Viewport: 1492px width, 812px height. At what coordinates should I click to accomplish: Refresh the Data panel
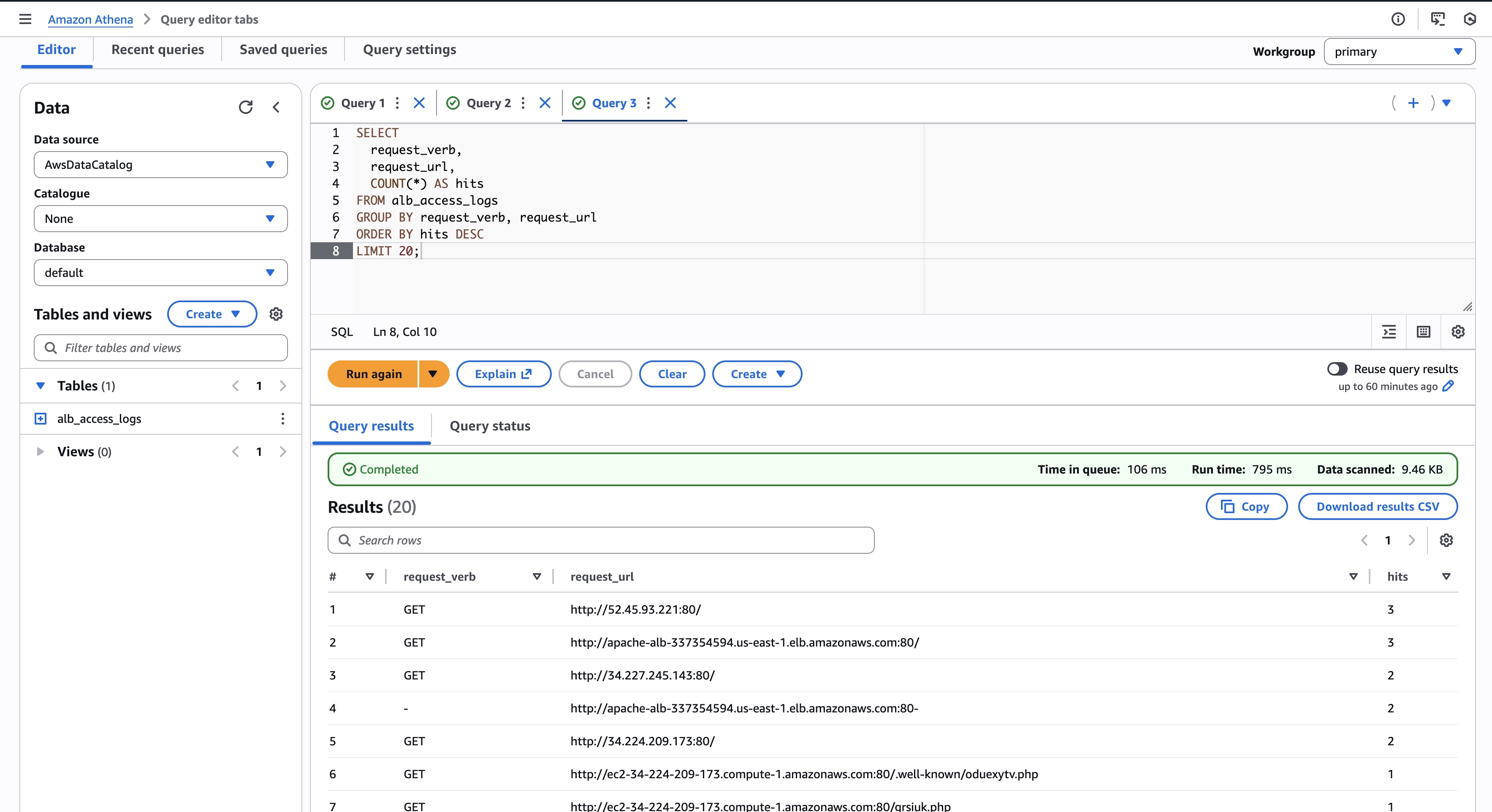point(246,107)
